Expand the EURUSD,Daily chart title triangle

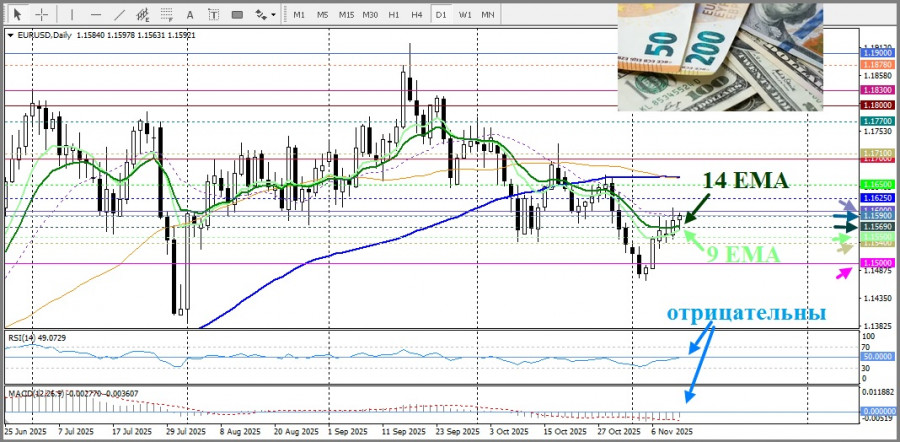[x=11, y=35]
